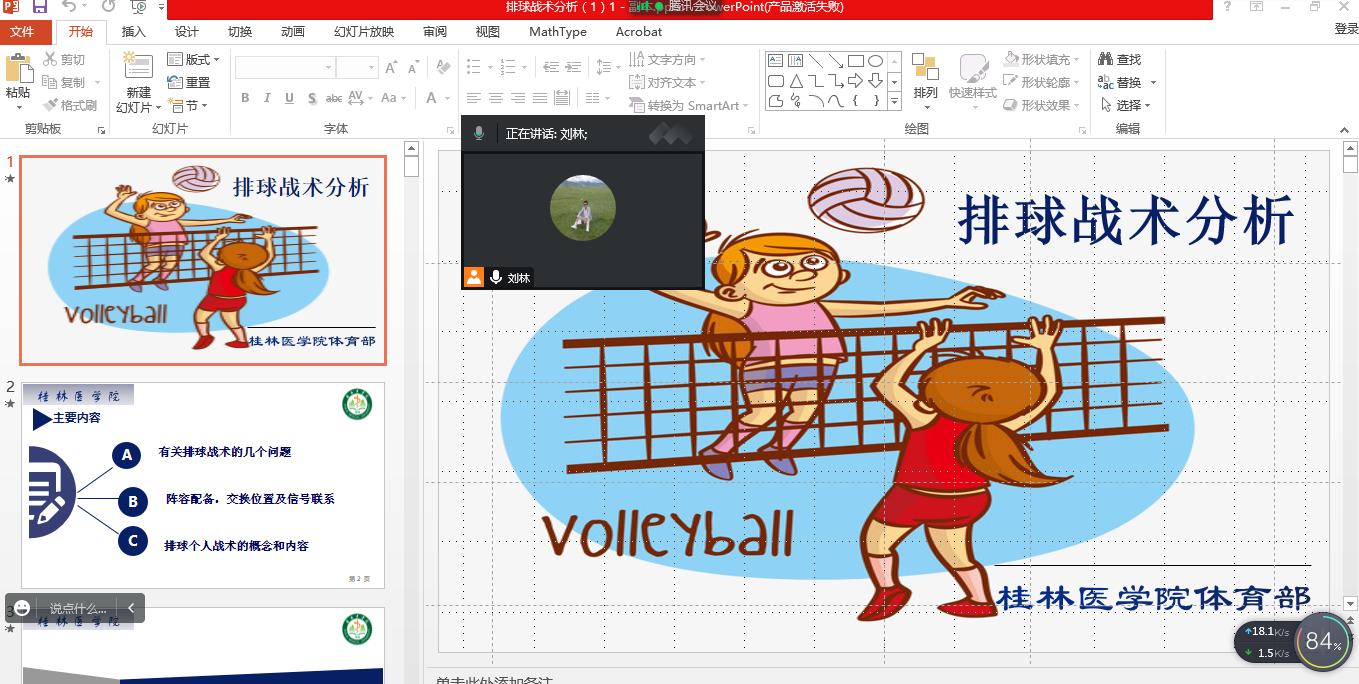Open the 幻灯片放映 tab

[364, 32]
